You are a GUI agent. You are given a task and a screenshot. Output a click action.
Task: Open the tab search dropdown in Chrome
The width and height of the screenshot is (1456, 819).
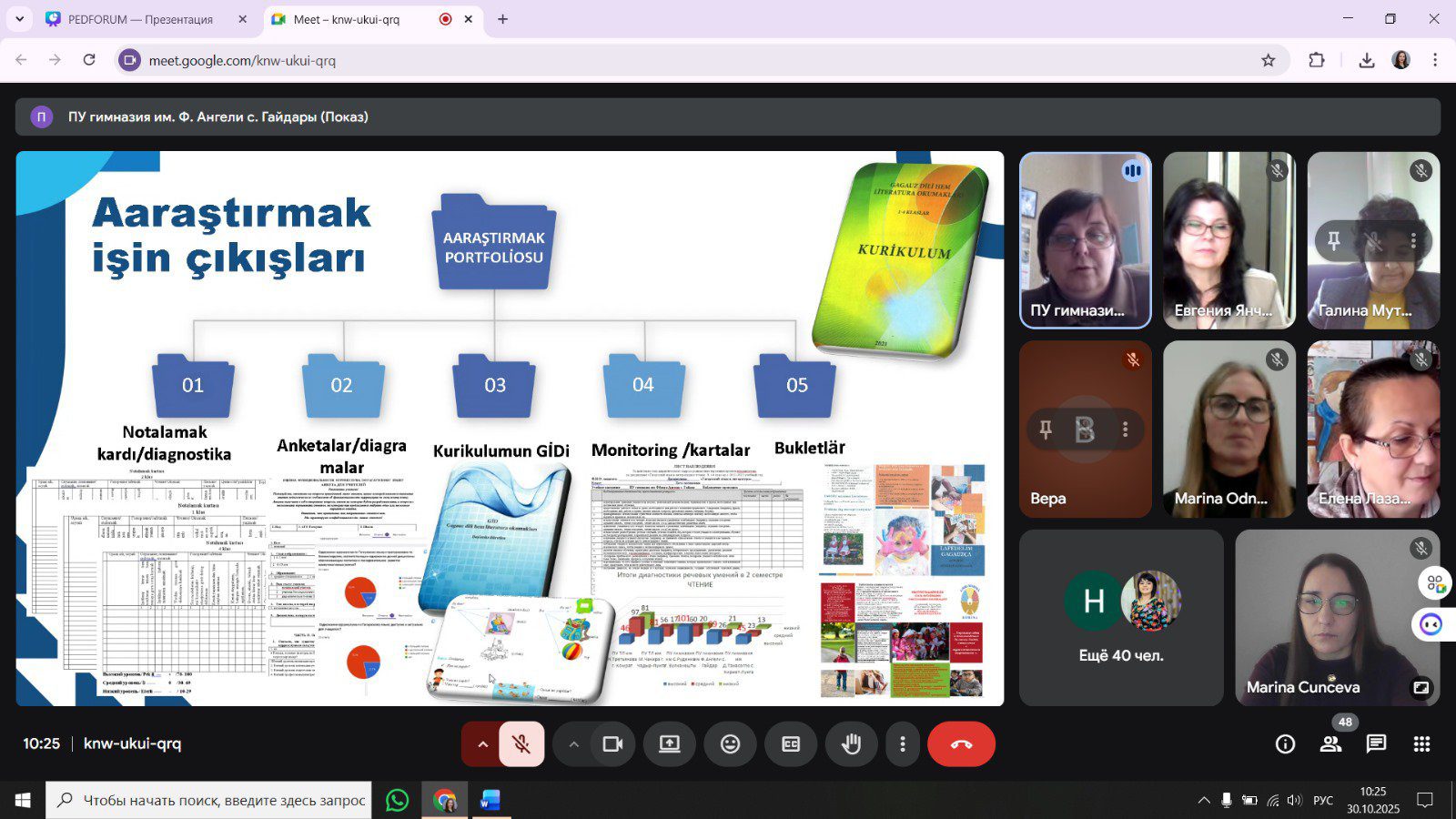19,19
